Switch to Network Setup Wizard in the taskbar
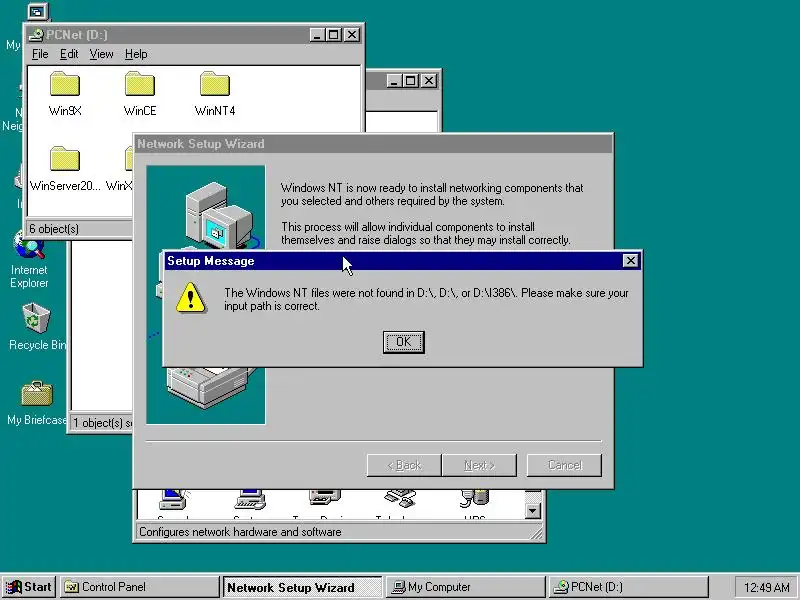The height and width of the screenshot is (600, 800). (302, 587)
